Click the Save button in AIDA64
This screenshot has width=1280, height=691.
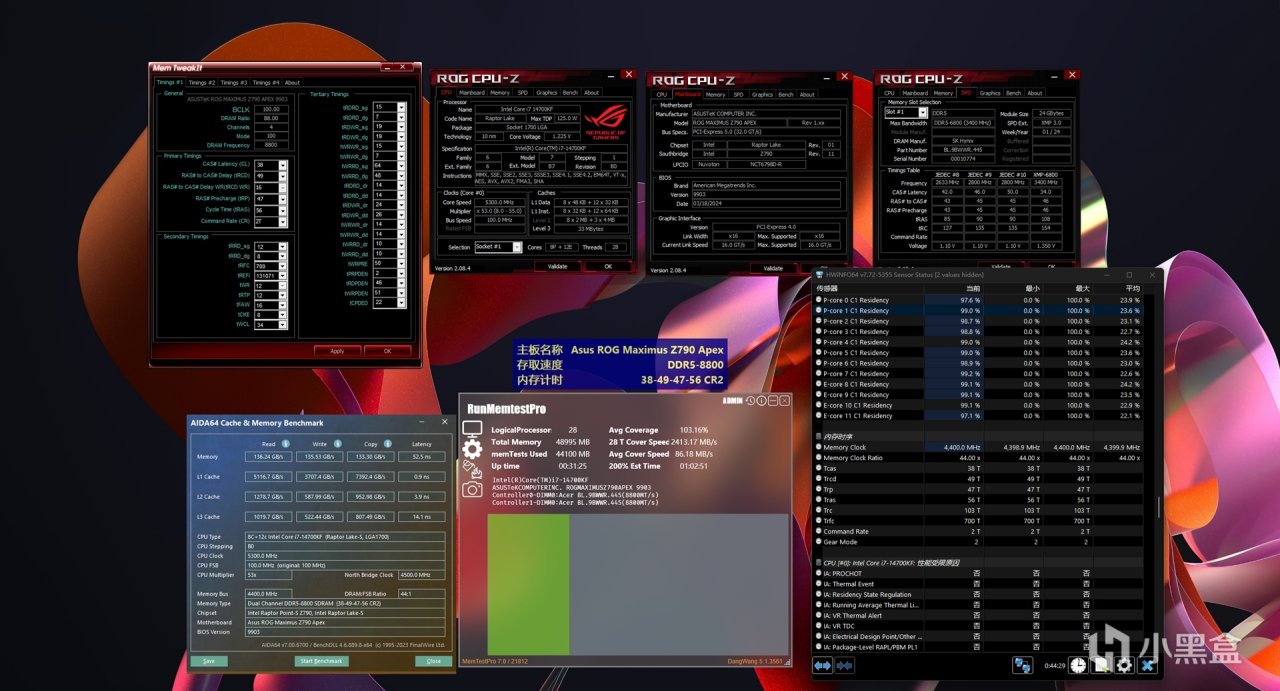point(208,661)
